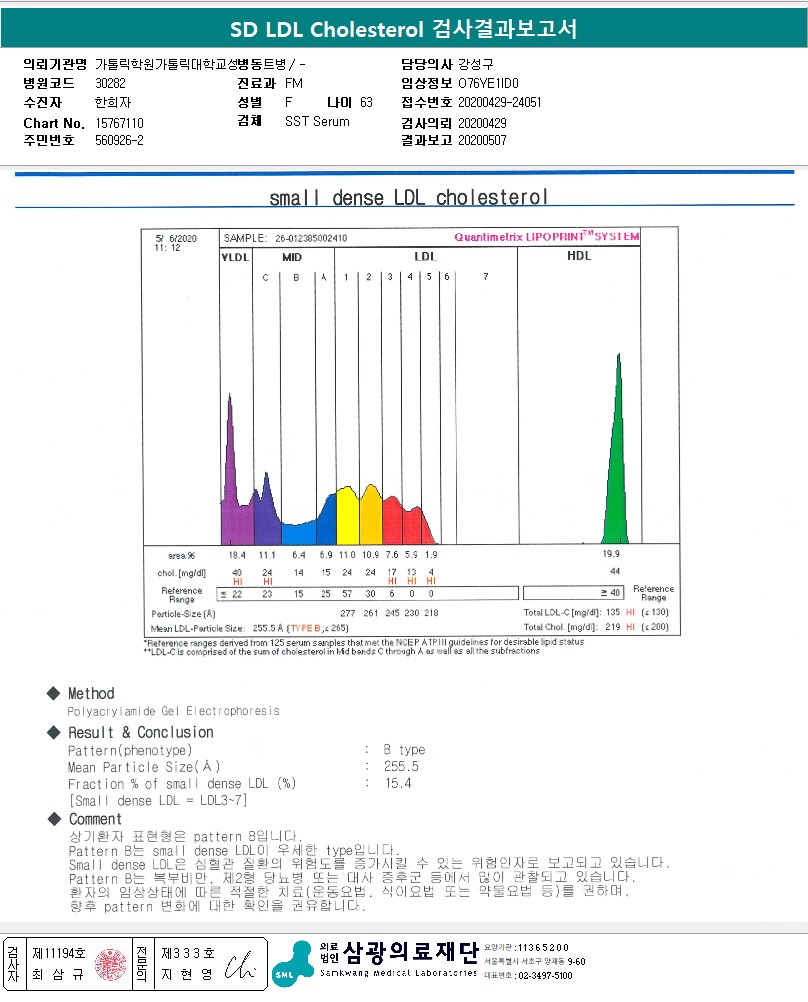The image size is (808, 1002).
Task: Click comment line 향후 pattern 변화에 대한 확인을 권유합니다
Action: 217,906
